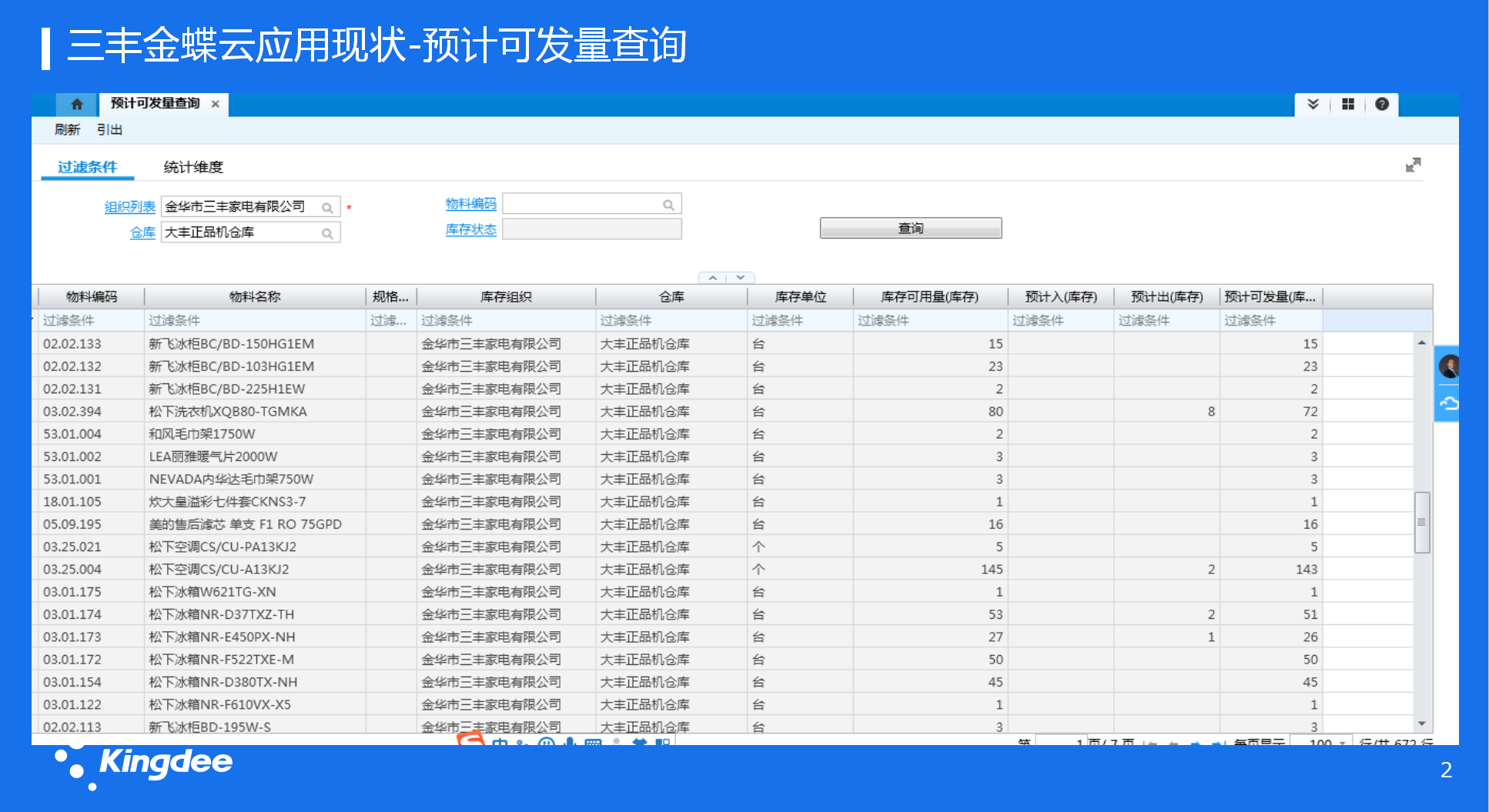Click the 库存单位 column header
The height and width of the screenshot is (812, 1489).
[801, 297]
